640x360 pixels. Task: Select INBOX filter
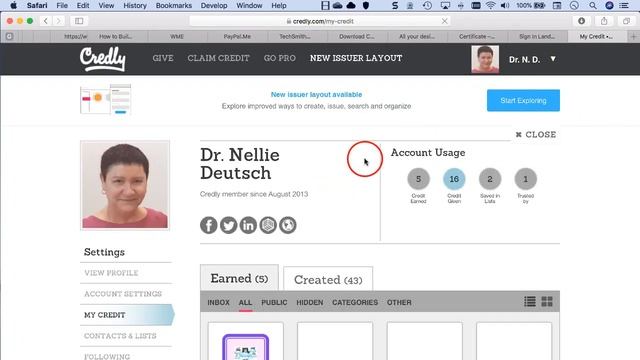click(x=218, y=302)
